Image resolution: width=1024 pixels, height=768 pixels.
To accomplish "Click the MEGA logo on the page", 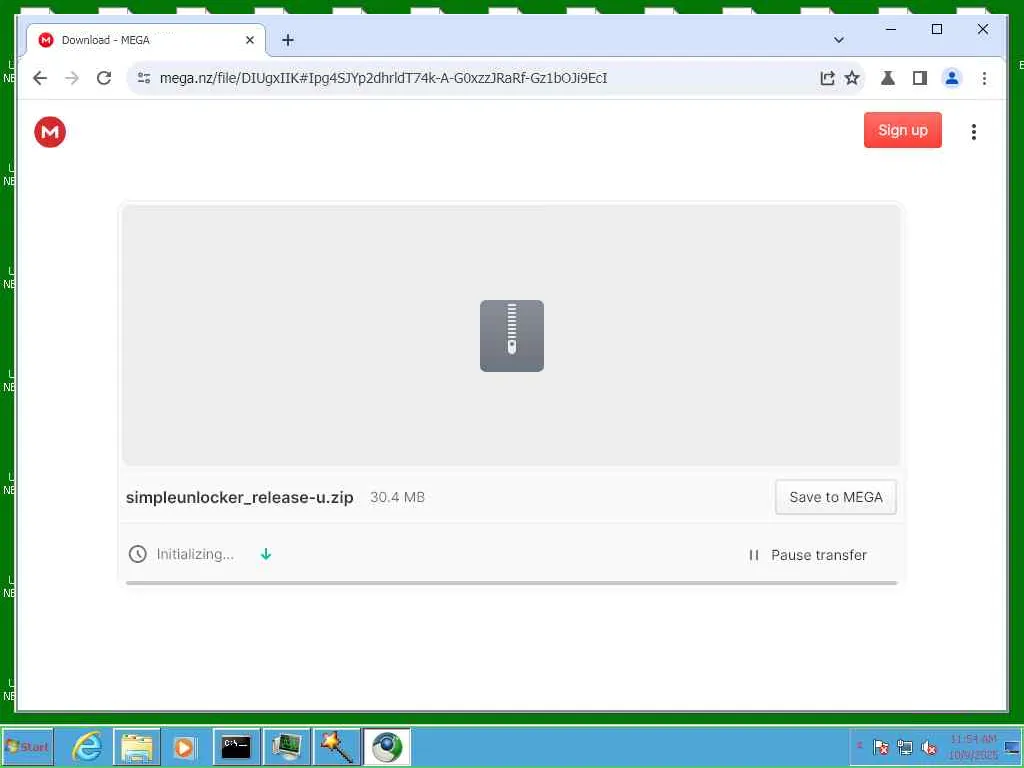I will click(x=50, y=132).
